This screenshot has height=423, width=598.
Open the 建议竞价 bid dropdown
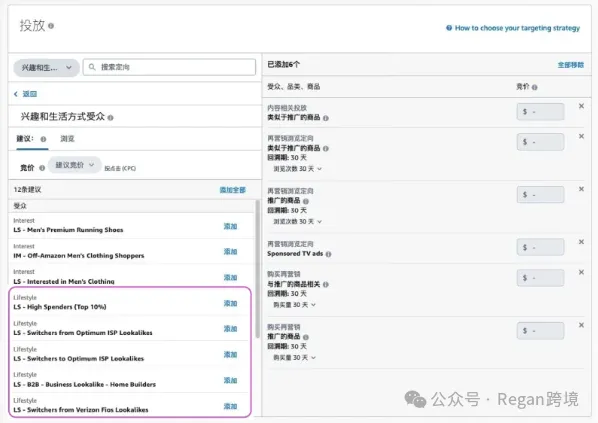(75, 165)
